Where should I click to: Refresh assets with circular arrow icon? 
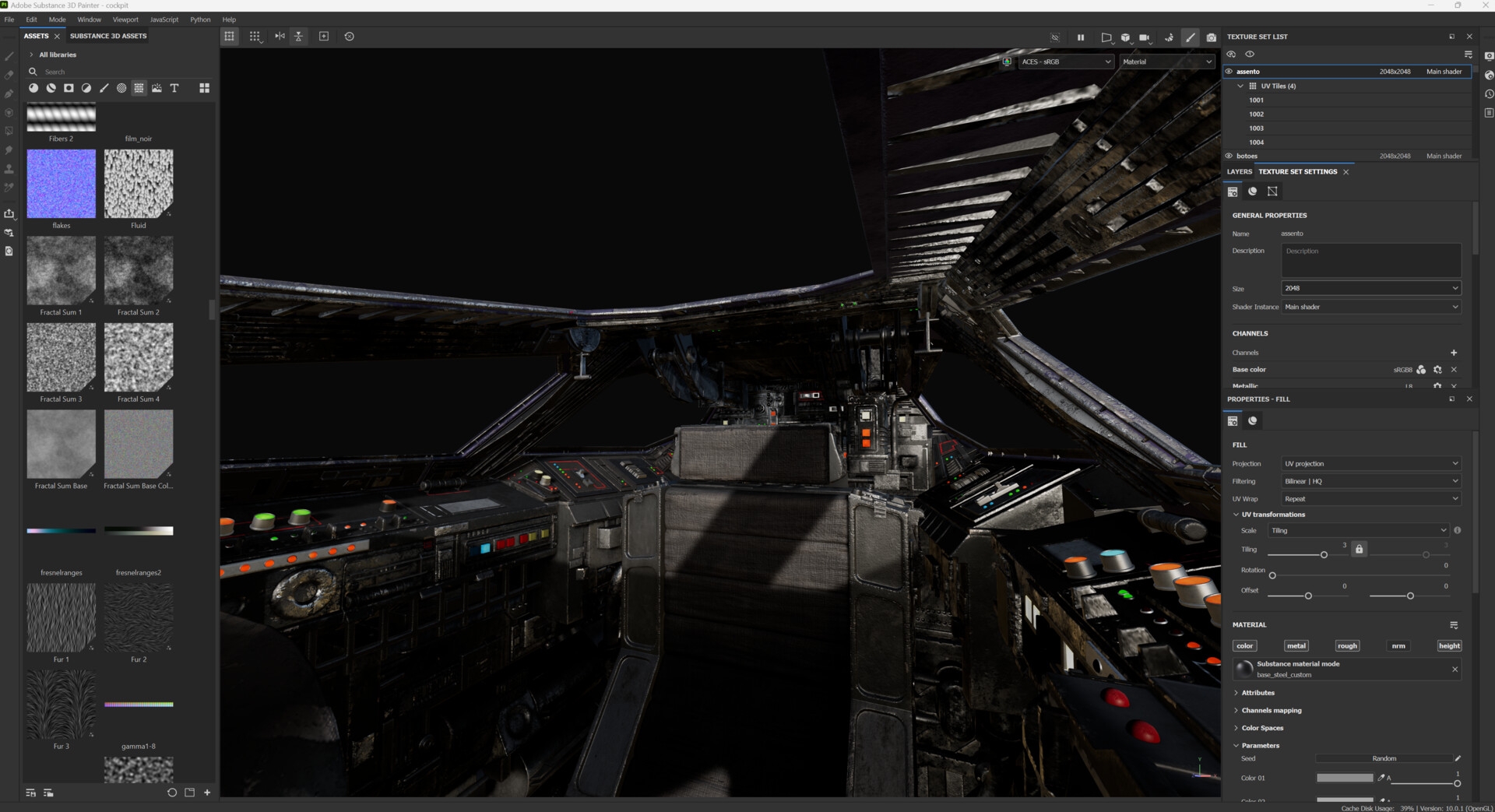(x=172, y=793)
